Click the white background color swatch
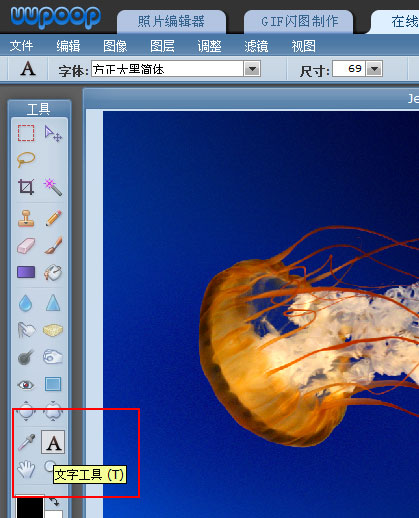Screen dimensions: 419x518 coord(54,514)
